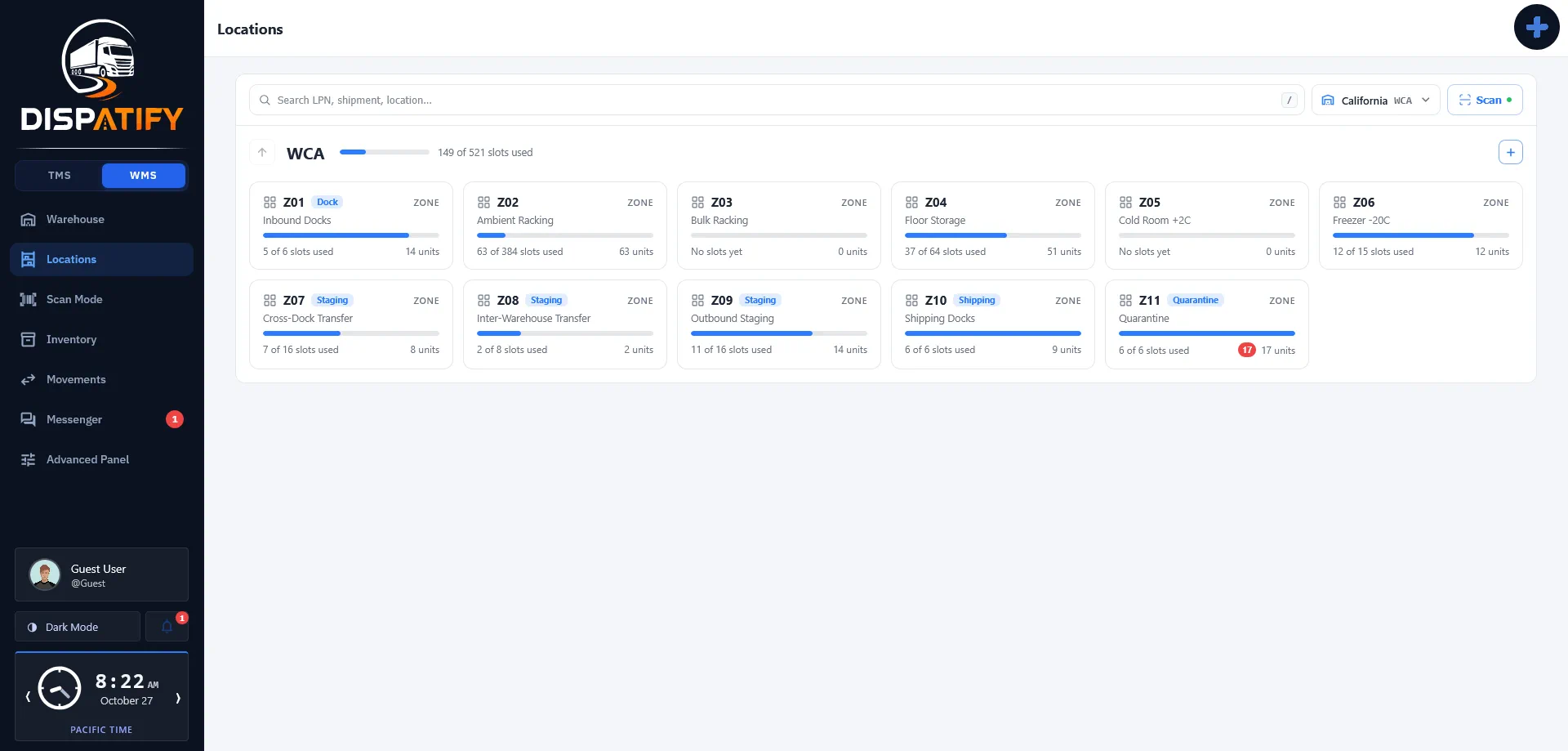Viewport: 1568px width, 751px height.
Task: Open Z09 Outbound Staging zone card
Action: [x=778, y=324]
